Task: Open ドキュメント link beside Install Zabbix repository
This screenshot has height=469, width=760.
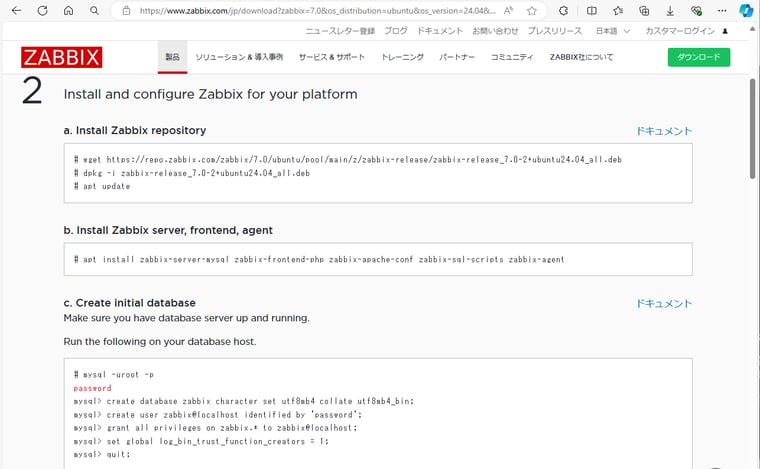Action: click(x=664, y=131)
